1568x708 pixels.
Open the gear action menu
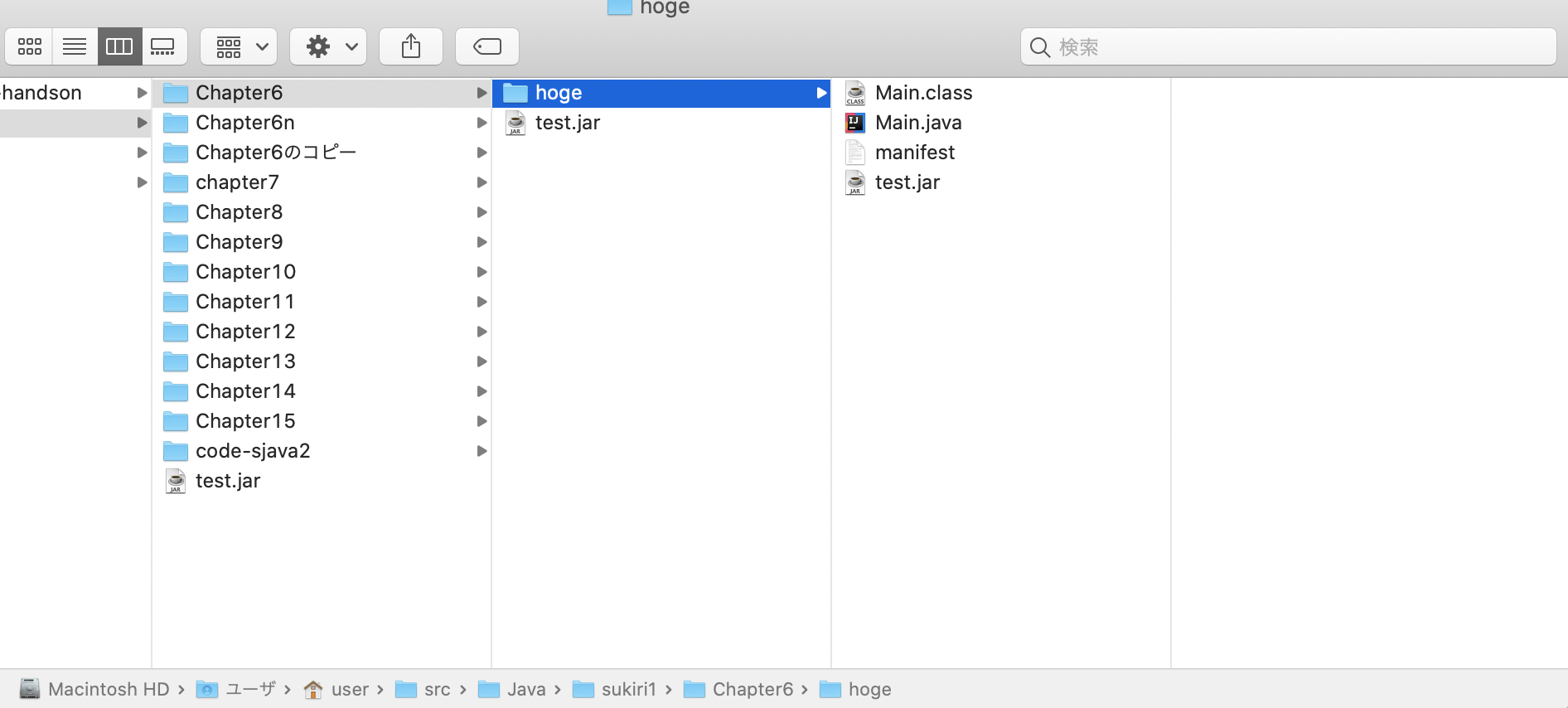click(328, 46)
